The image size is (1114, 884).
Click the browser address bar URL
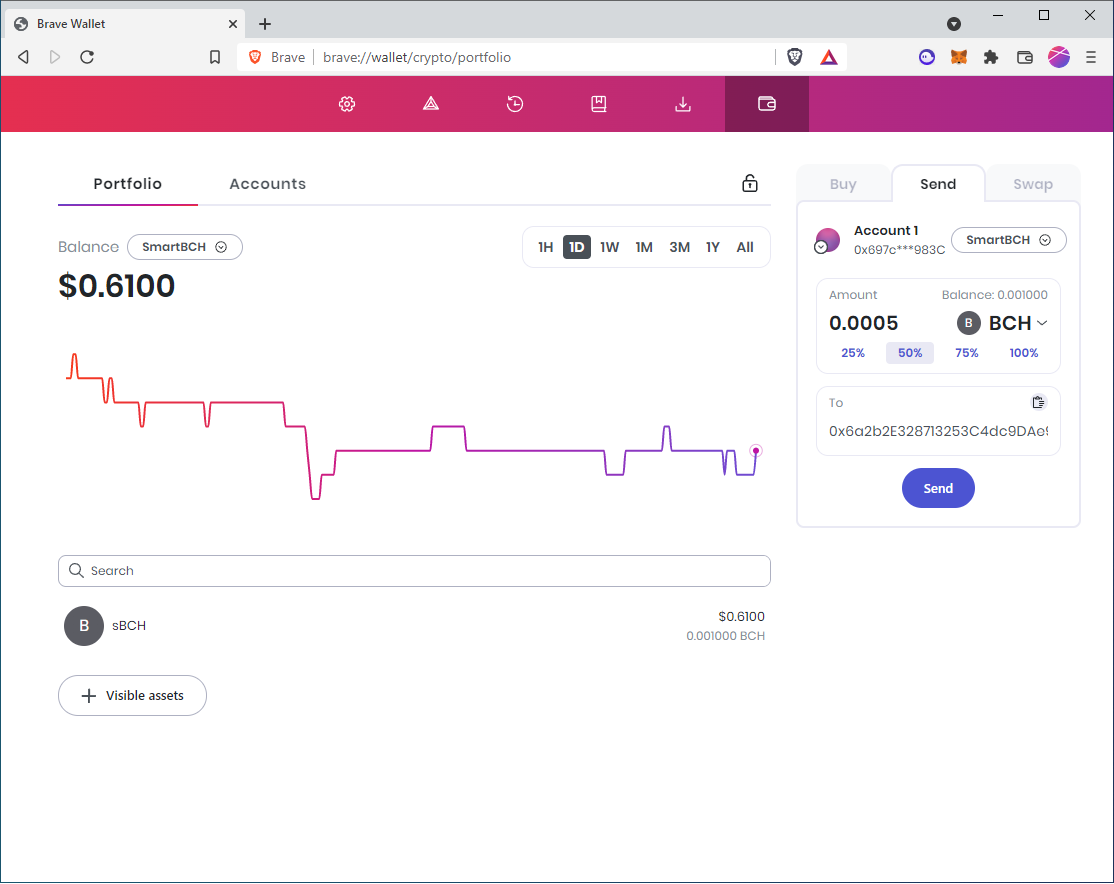tap(416, 58)
